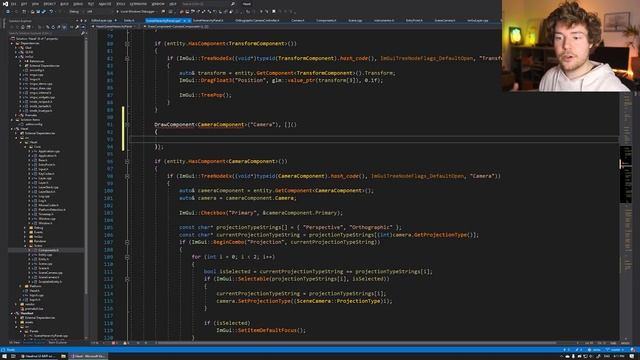Open File Explorer from the taskbar

(x=63, y=356)
